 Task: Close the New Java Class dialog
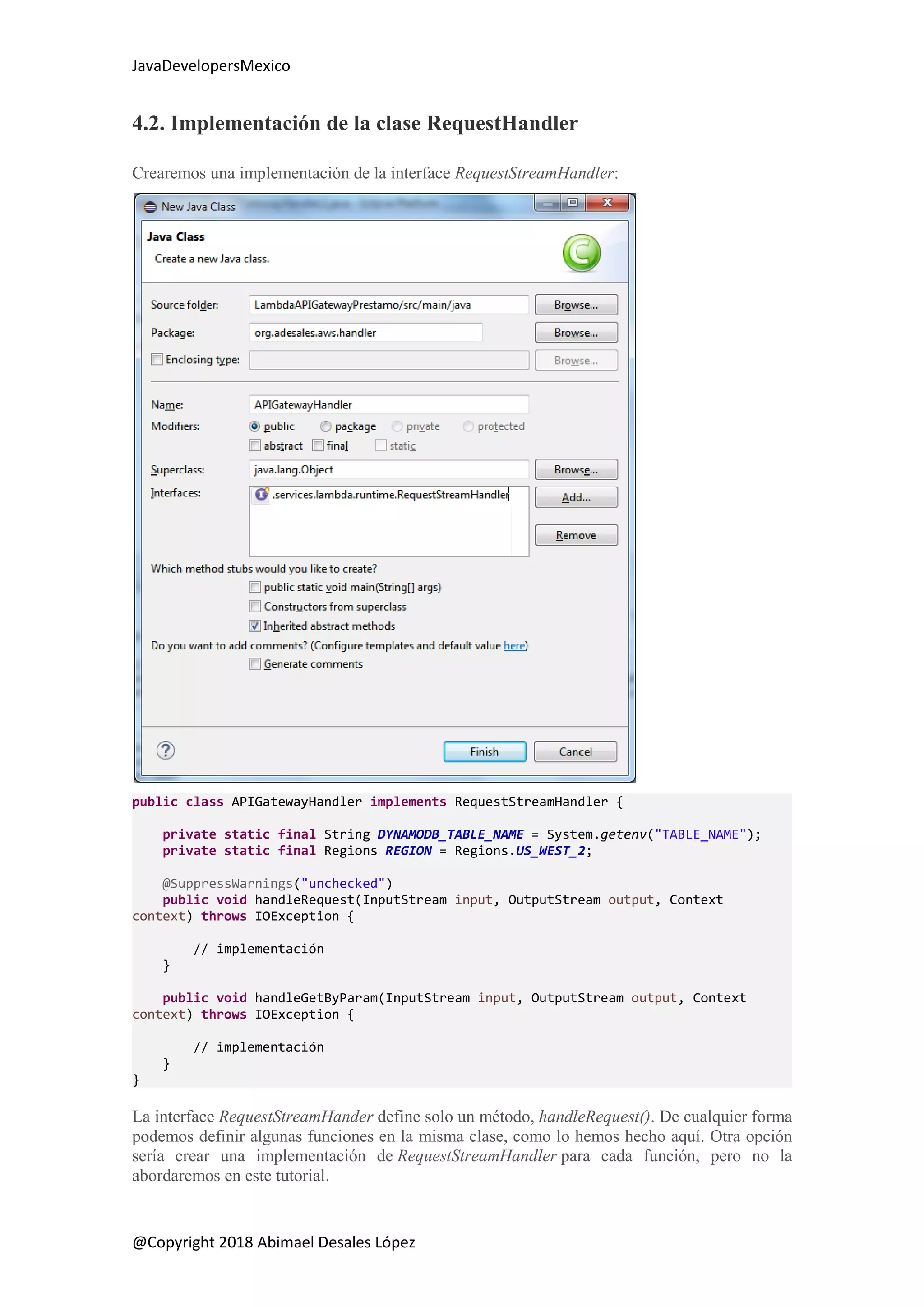tap(607, 203)
